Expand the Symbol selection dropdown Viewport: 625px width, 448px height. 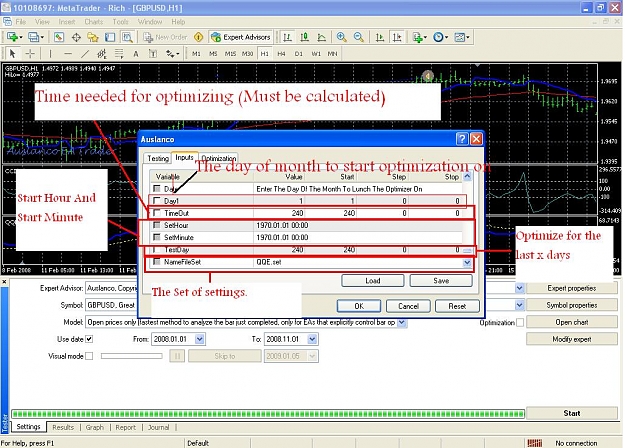(x=519, y=305)
